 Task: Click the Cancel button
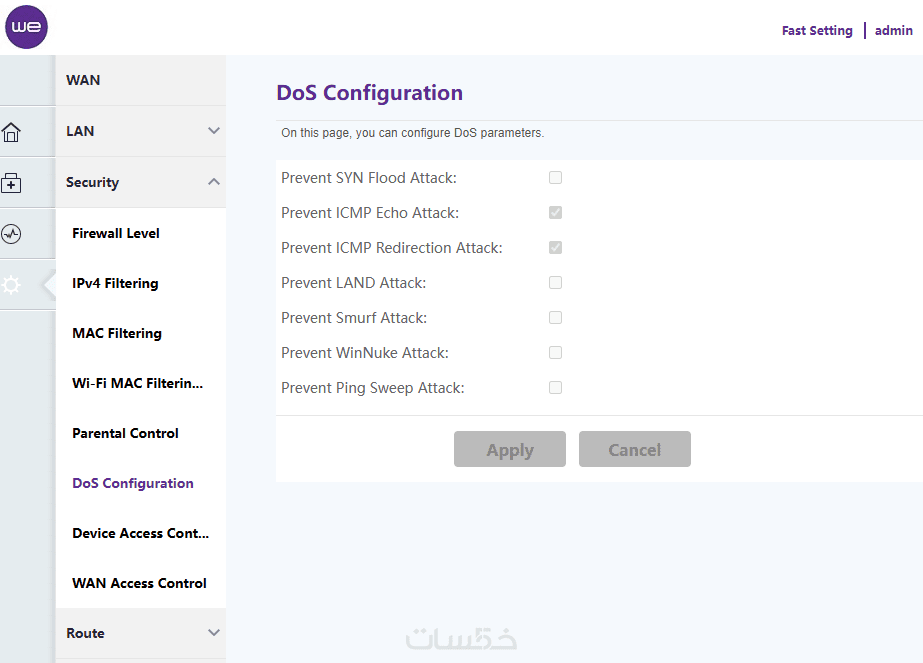(634, 449)
